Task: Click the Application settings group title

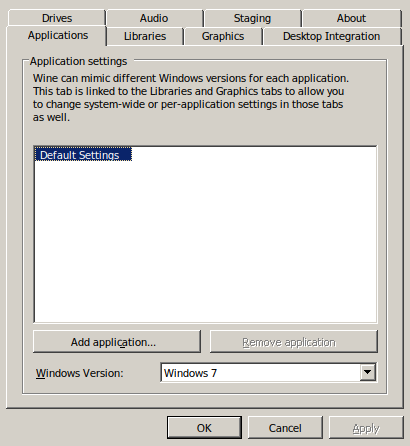Action: (79, 61)
